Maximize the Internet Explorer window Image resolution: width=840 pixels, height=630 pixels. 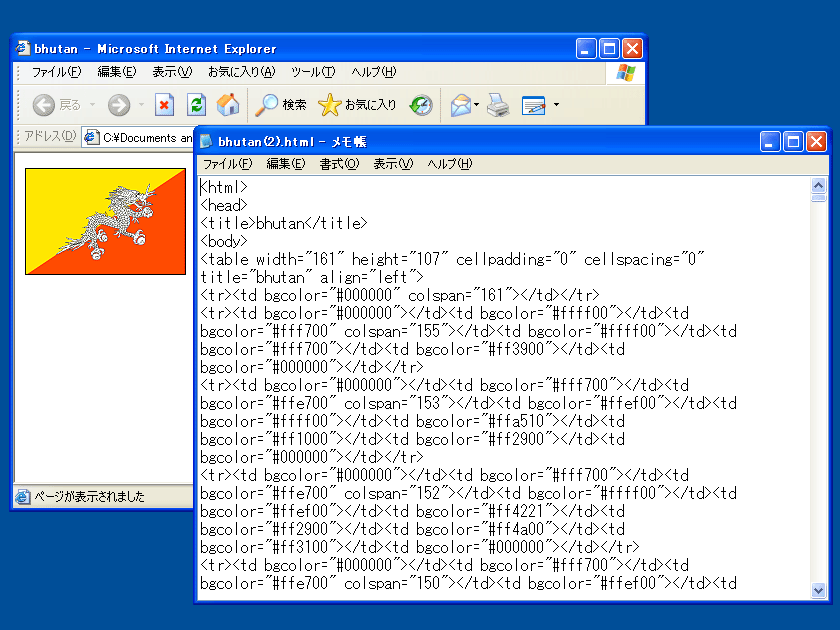pyautogui.click(x=609, y=49)
